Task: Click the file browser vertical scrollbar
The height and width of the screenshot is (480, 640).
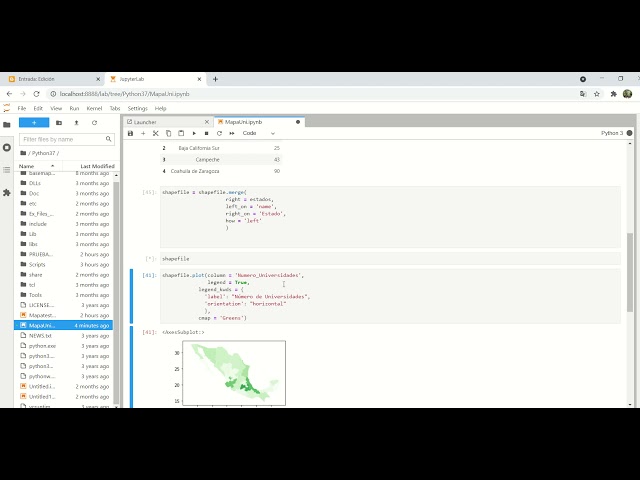Action: [x=116, y=292]
